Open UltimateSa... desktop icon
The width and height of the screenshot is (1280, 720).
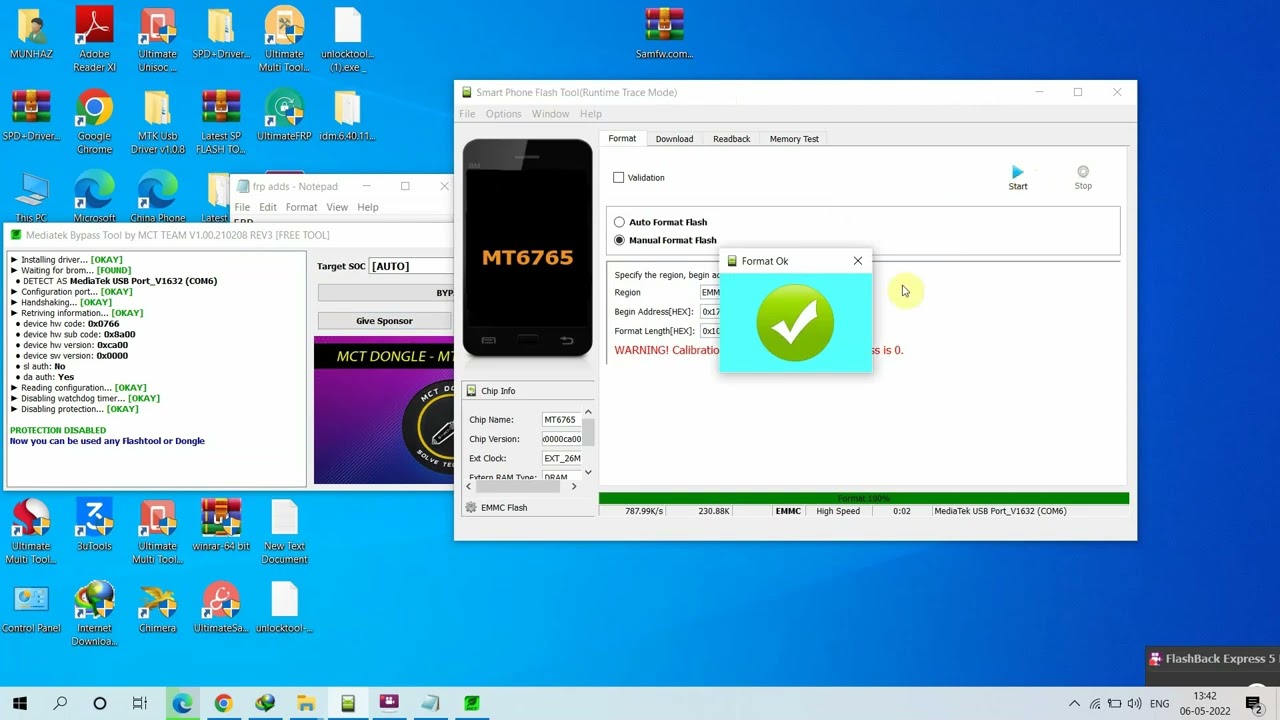[221, 608]
